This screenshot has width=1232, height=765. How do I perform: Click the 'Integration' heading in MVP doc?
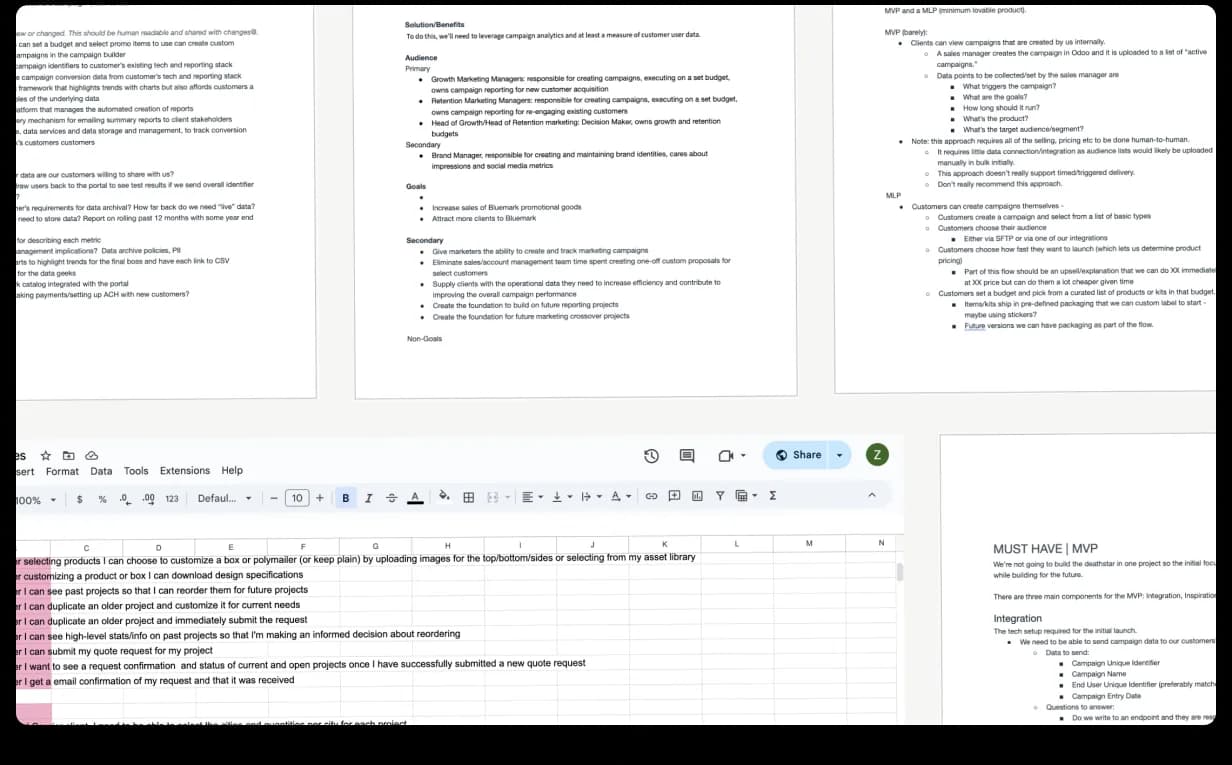click(x=1017, y=619)
